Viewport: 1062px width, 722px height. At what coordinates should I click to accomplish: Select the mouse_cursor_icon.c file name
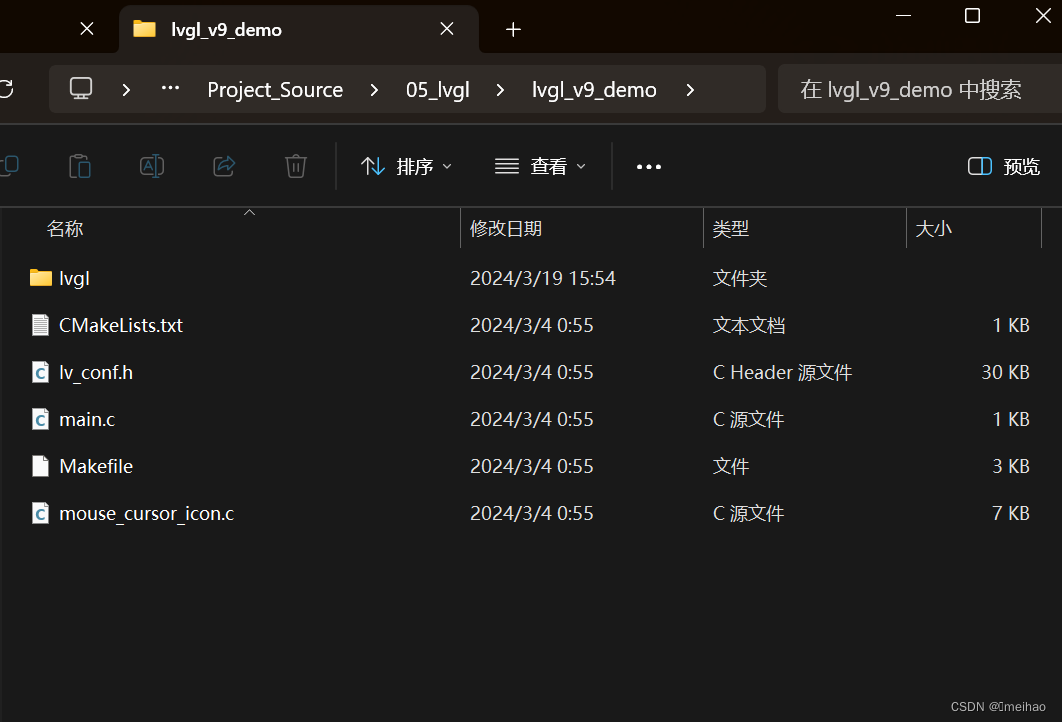tap(147, 513)
